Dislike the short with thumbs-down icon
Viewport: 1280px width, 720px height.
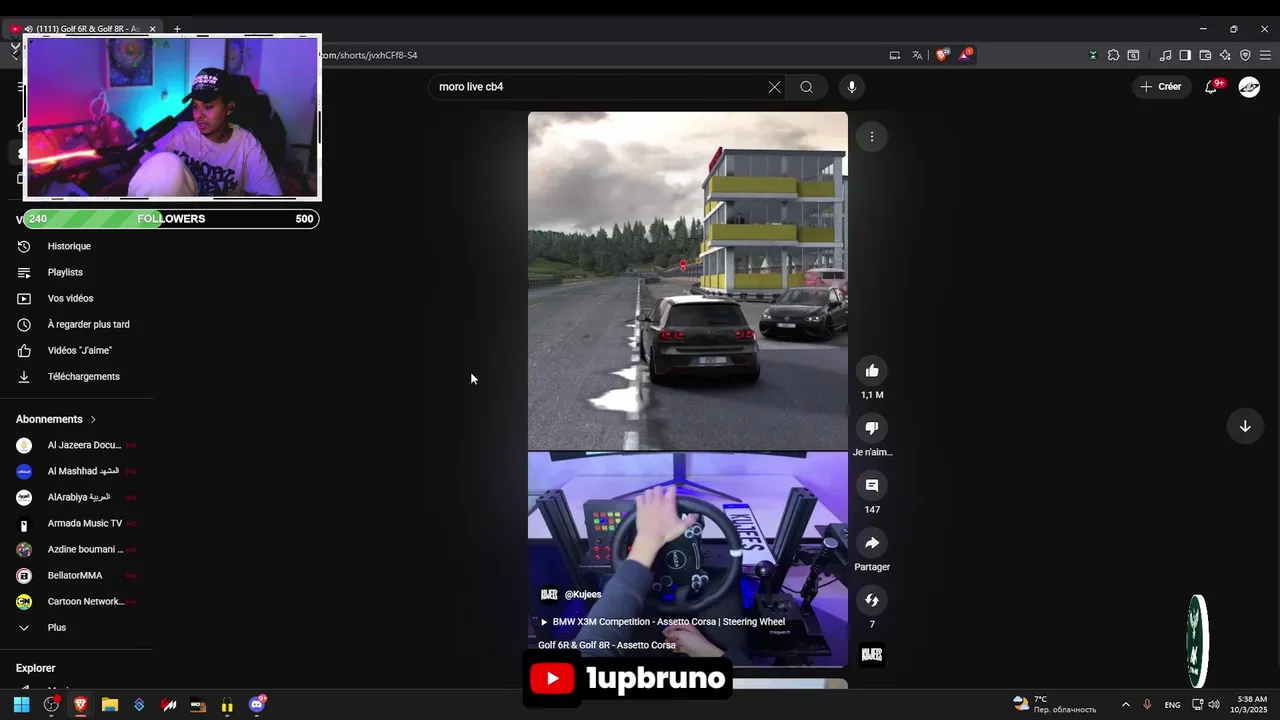click(872, 428)
